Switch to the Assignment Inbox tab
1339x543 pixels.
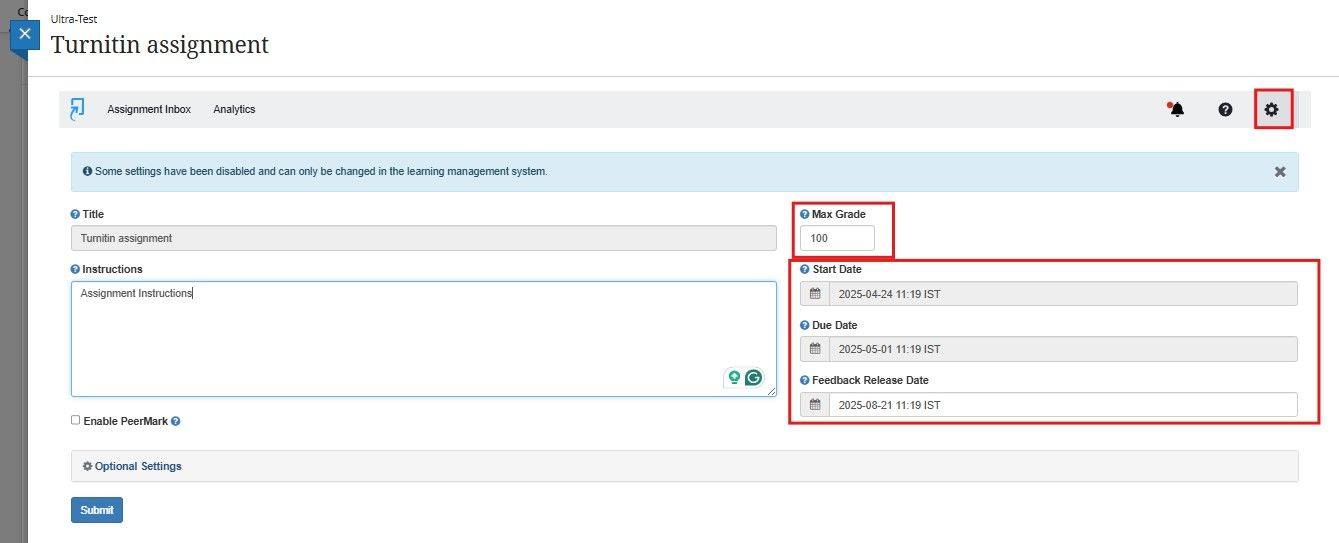pyautogui.click(x=149, y=109)
